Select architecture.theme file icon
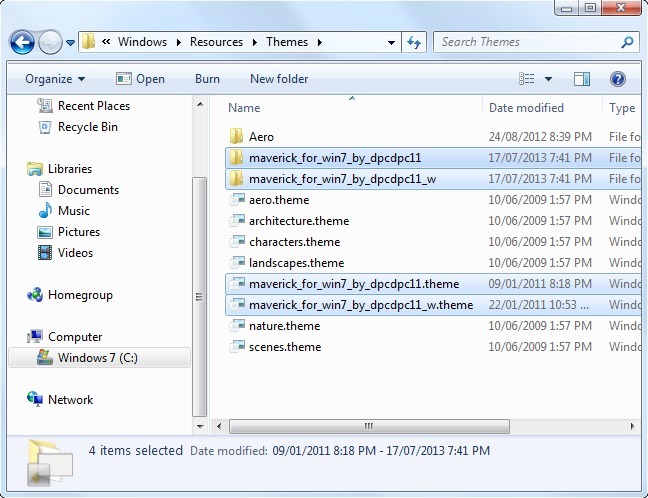648x498 pixels. pyautogui.click(x=237, y=221)
